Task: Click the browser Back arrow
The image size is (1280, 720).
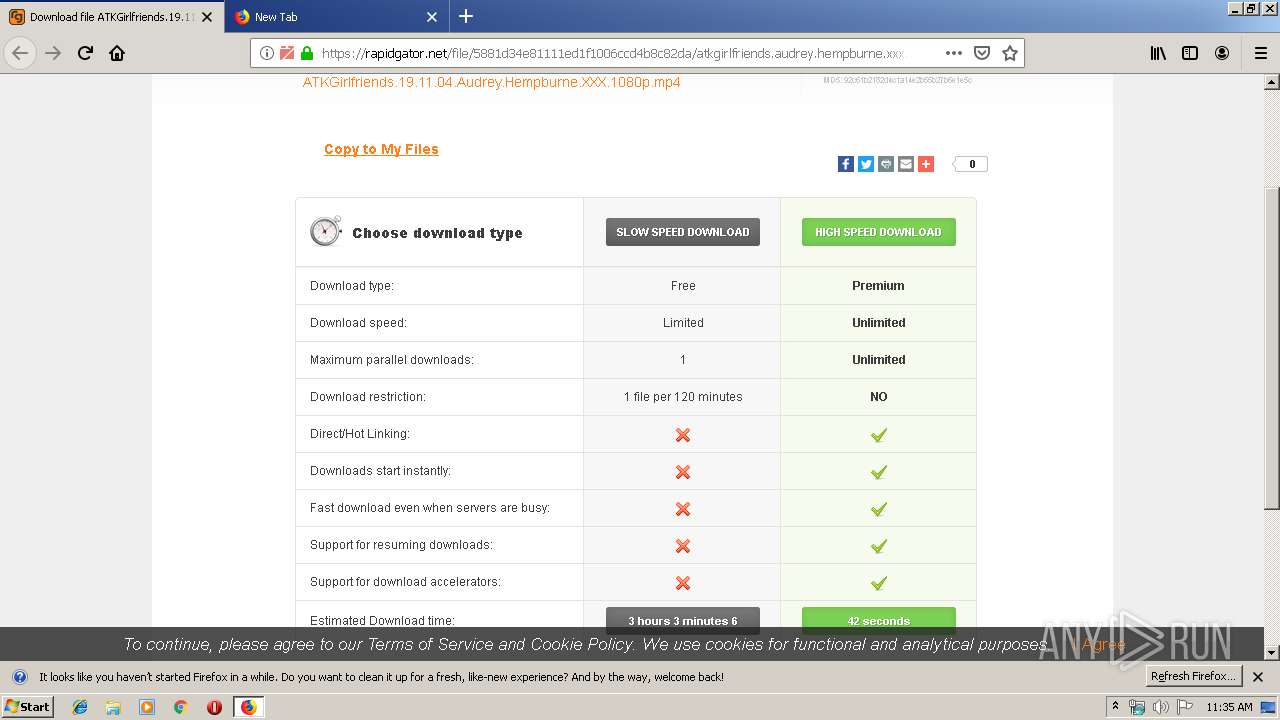Action: coord(20,53)
